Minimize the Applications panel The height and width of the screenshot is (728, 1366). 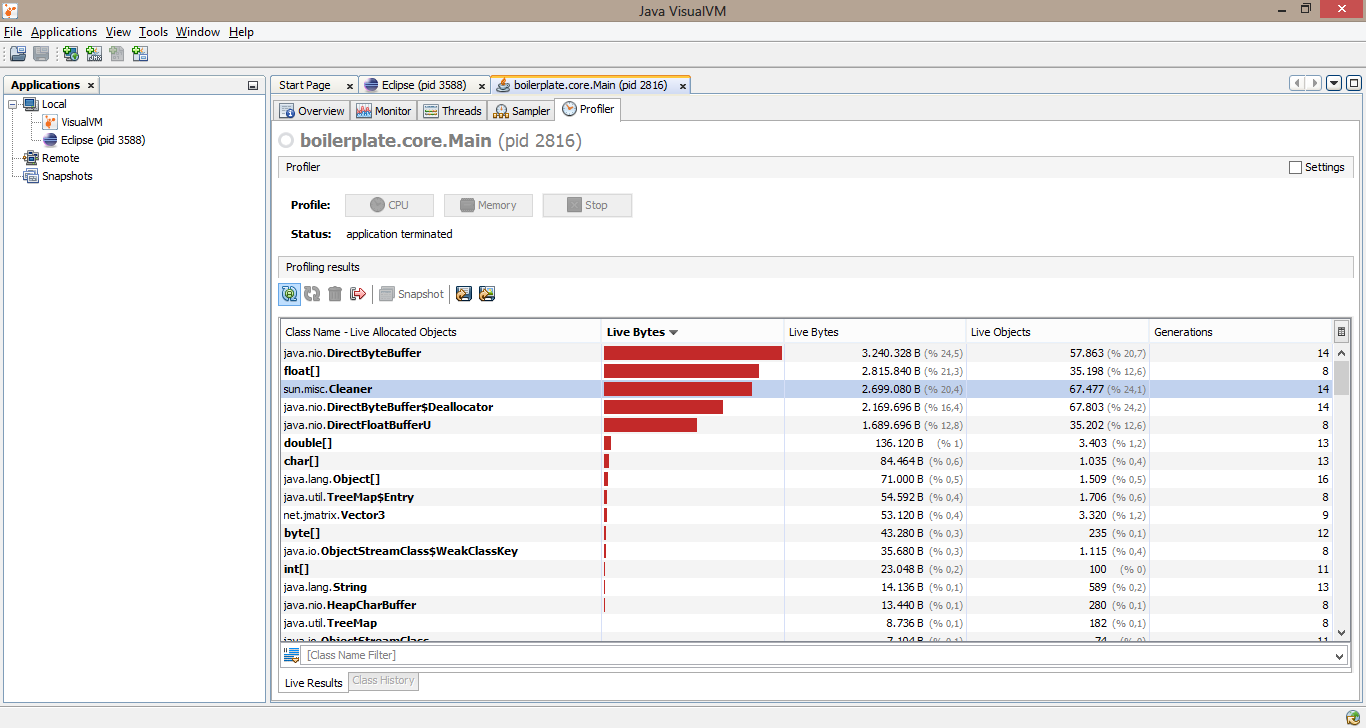tap(253, 86)
